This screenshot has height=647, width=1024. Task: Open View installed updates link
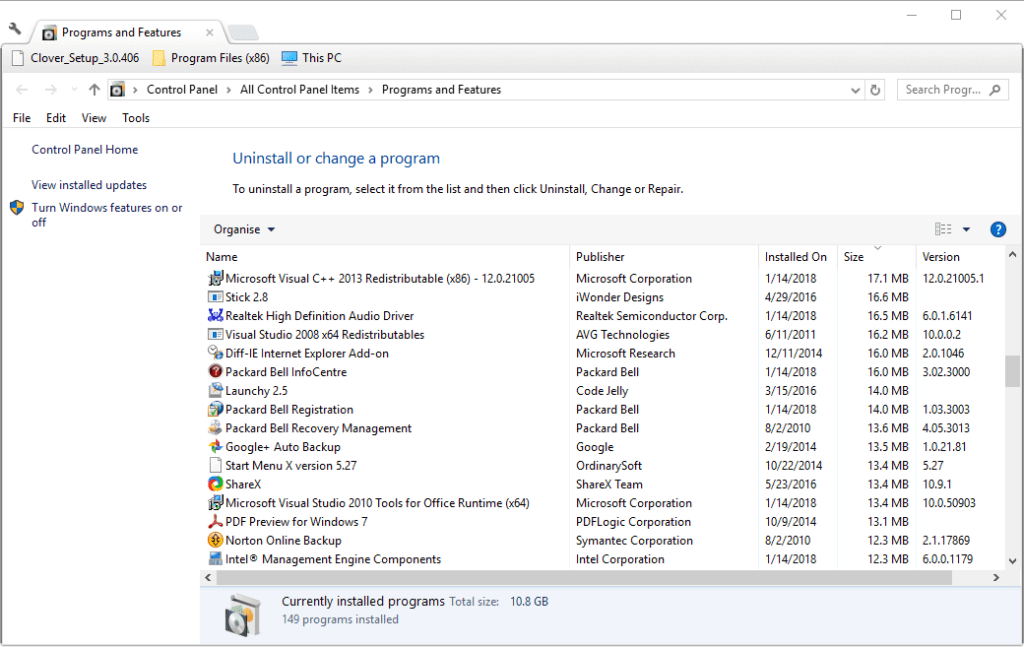pyautogui.click(x=89, y=185)
